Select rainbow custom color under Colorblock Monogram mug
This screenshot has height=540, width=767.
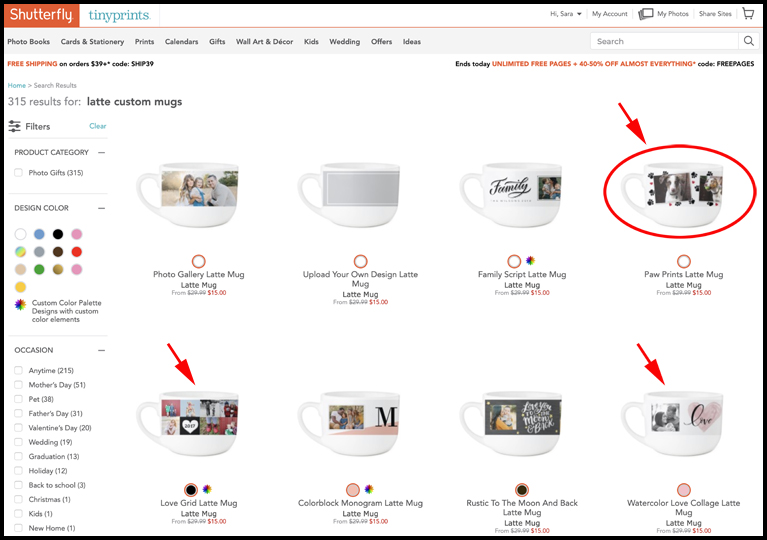[369, 489]
